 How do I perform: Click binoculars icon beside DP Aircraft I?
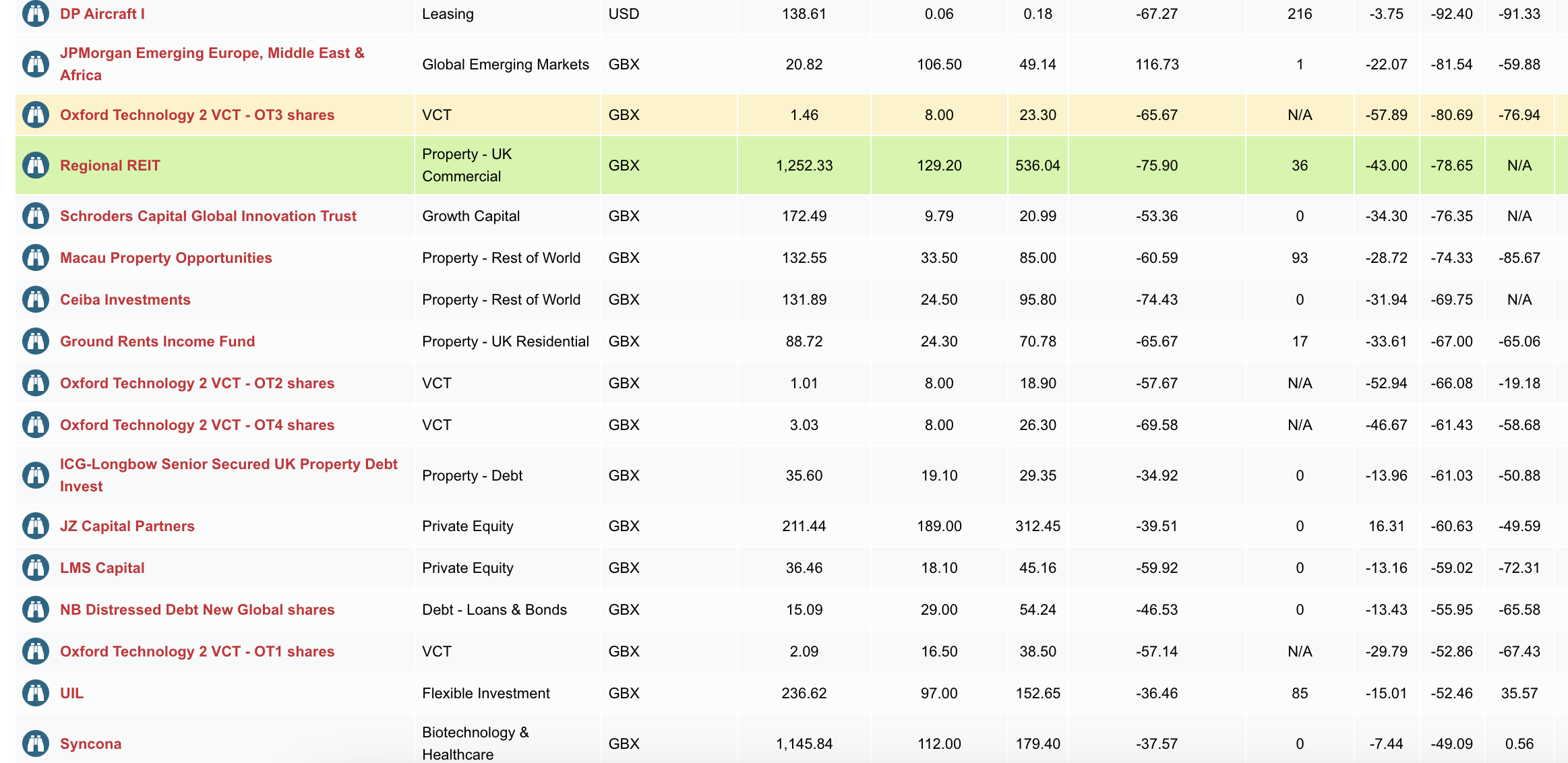tap(36, 13)
